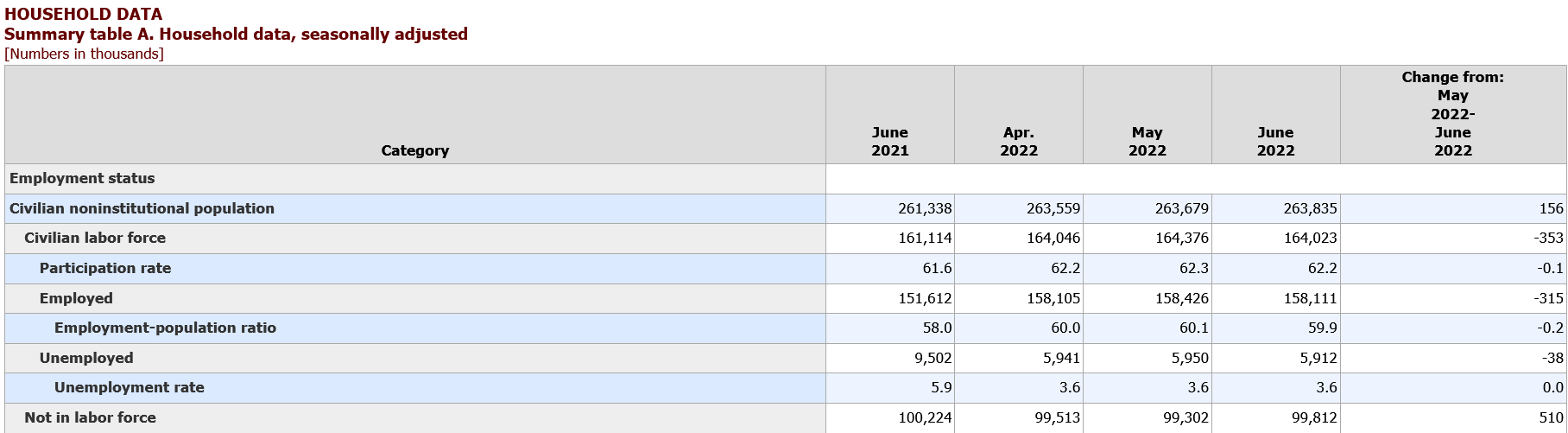The width and height of the screenshot is (1568, 433).
Task: Click the employed value 158,105
Action: [x=1053, y=298]
